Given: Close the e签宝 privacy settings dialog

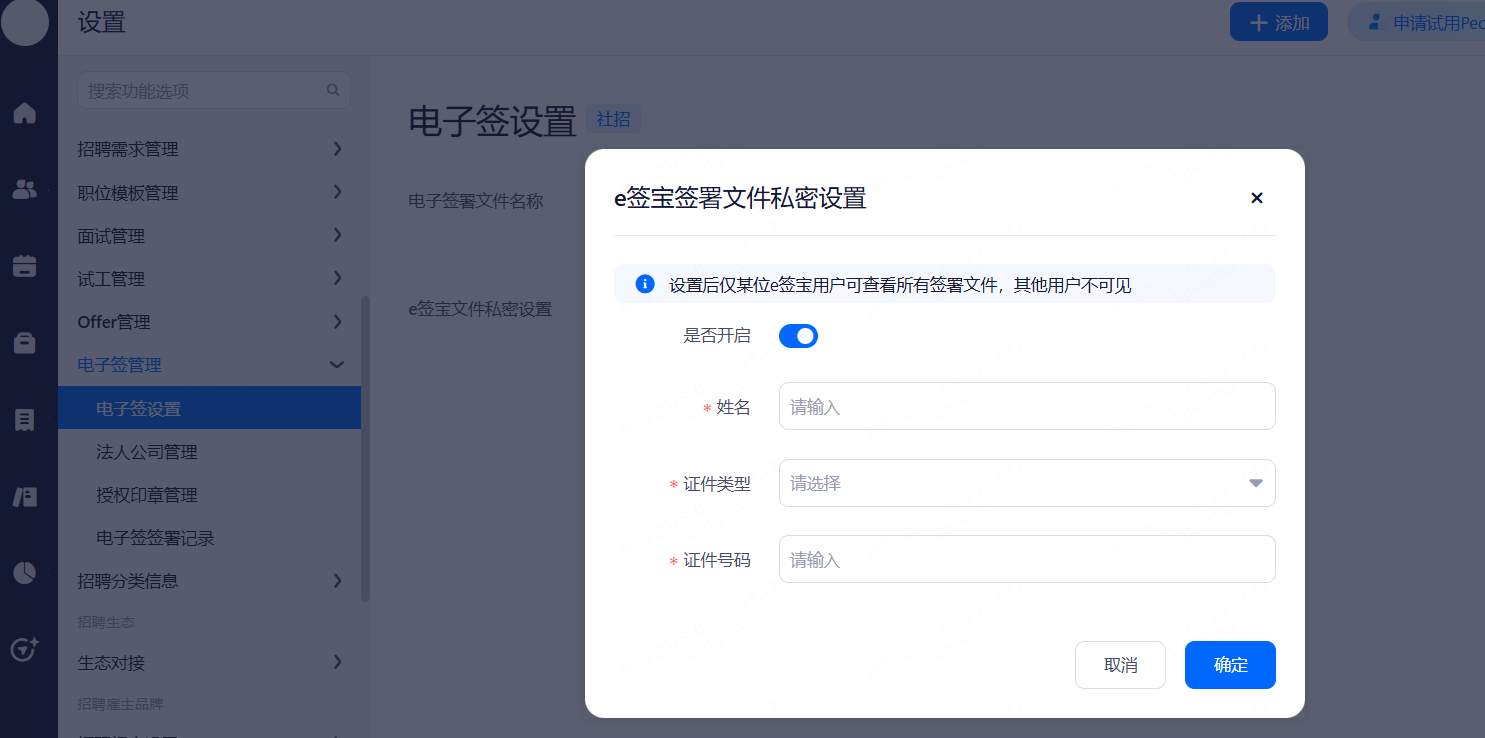Looking at the screenshot, I should click(1257, 198).
